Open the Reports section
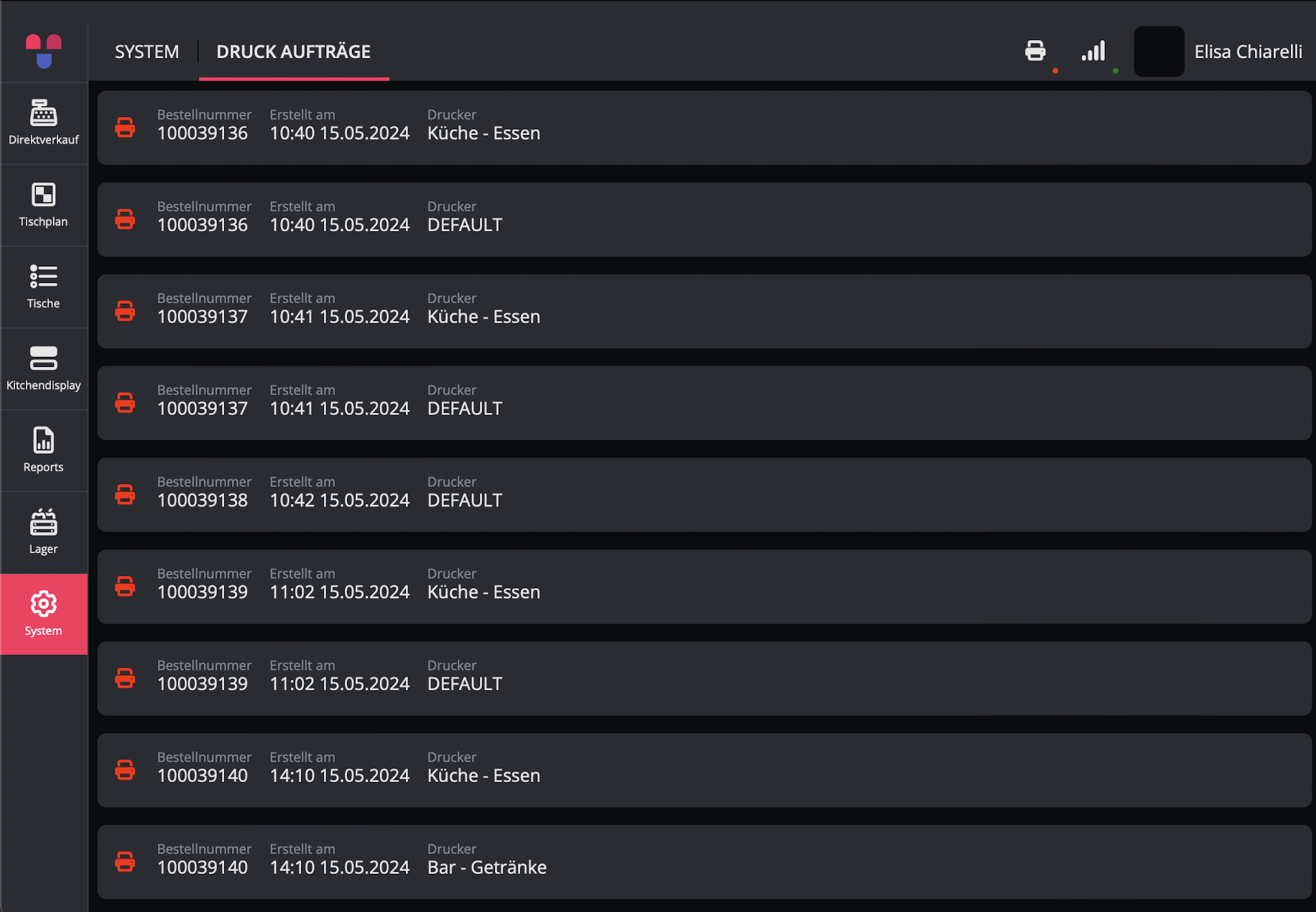 pyautogui.click(x=44, y=451)
